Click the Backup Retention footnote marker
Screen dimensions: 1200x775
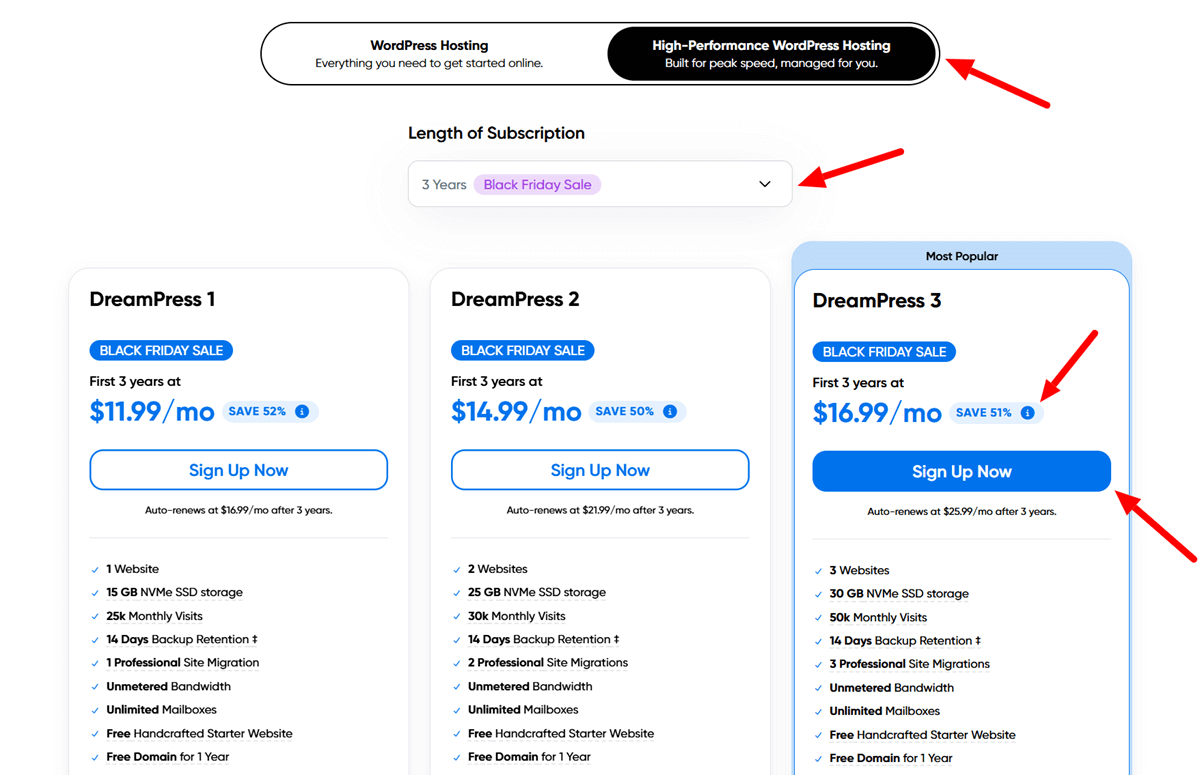coord(257,639)
